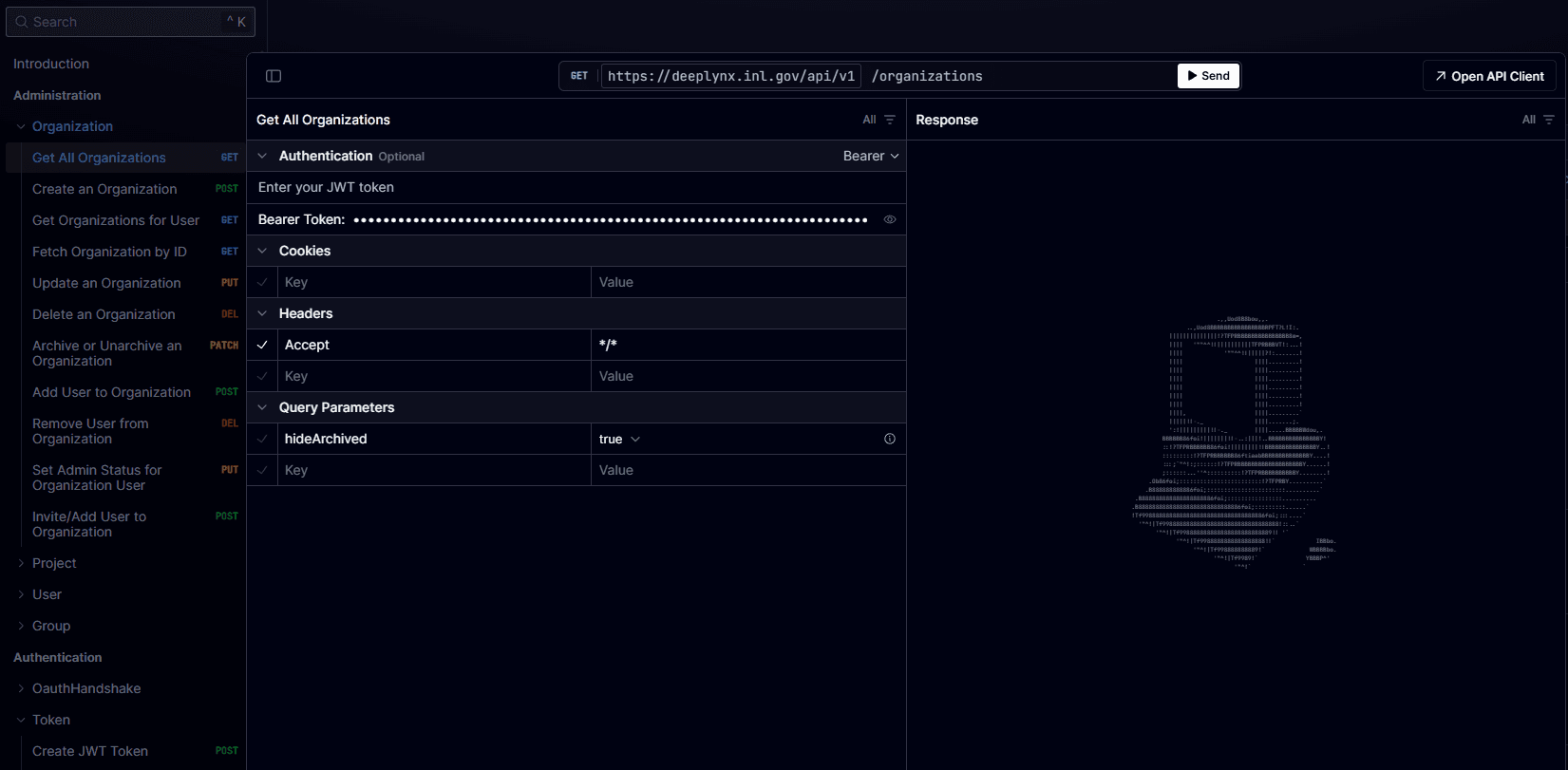Open Fetch Organization by ID endpoint
This screenshot has width=1568, height=770.
[x=109, y=252]
